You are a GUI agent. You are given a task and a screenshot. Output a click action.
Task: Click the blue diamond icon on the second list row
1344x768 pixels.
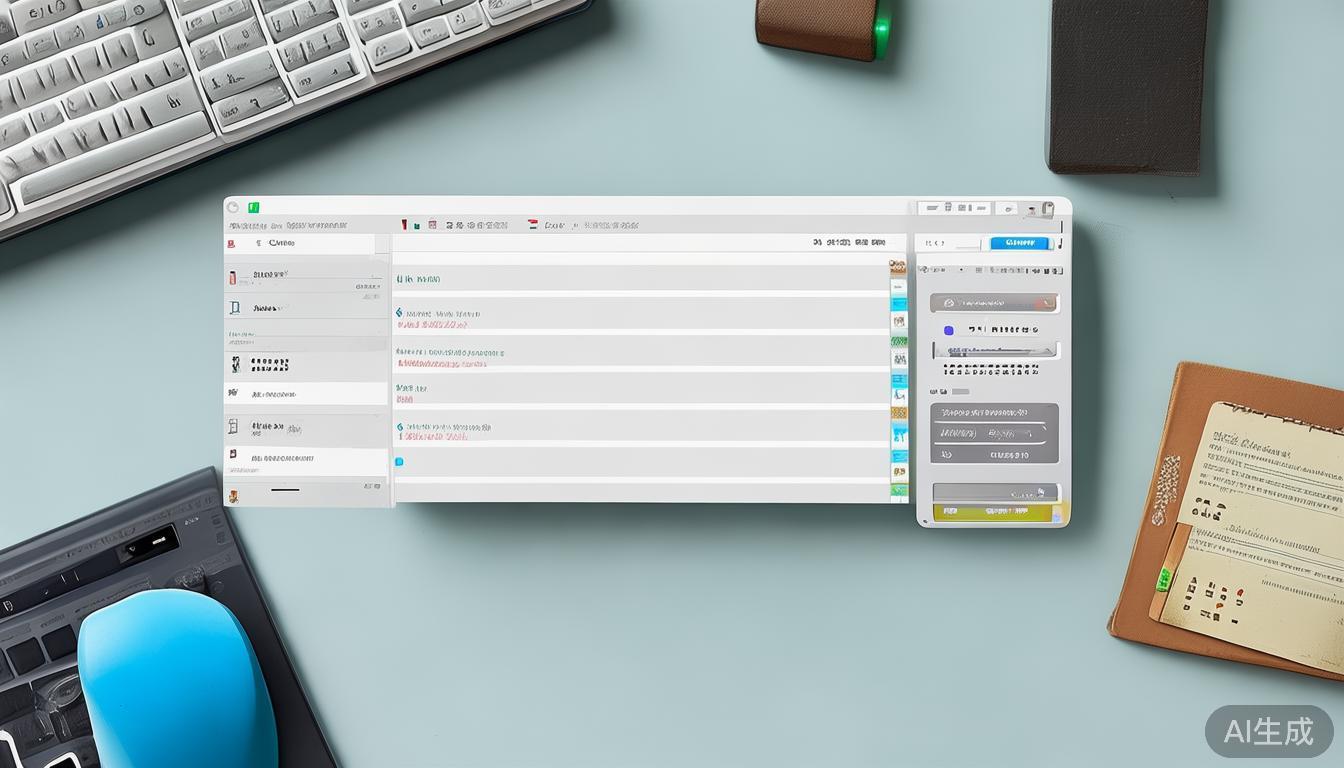[400, 313]
